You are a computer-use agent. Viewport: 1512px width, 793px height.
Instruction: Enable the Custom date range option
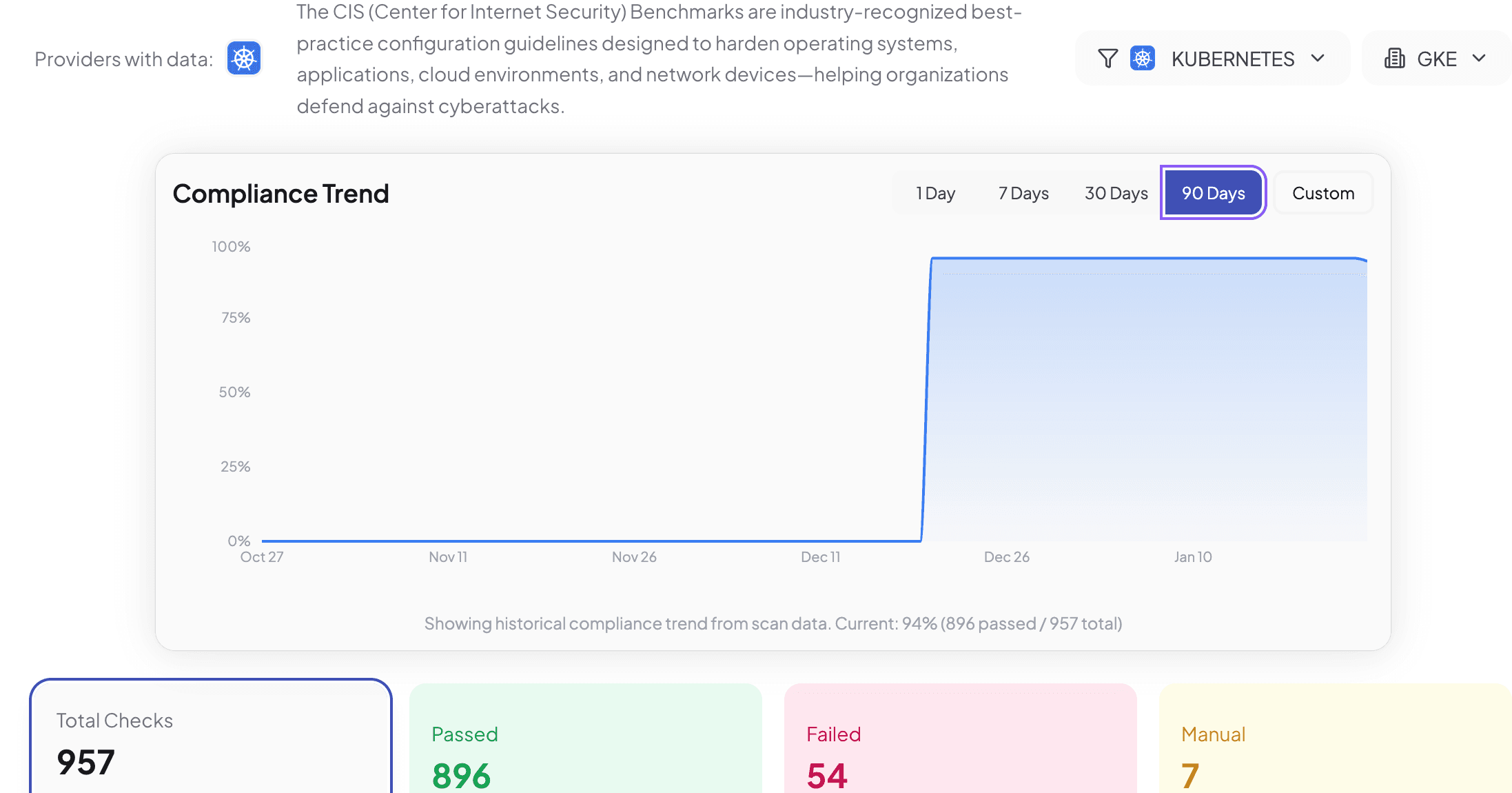point(1322,193)
